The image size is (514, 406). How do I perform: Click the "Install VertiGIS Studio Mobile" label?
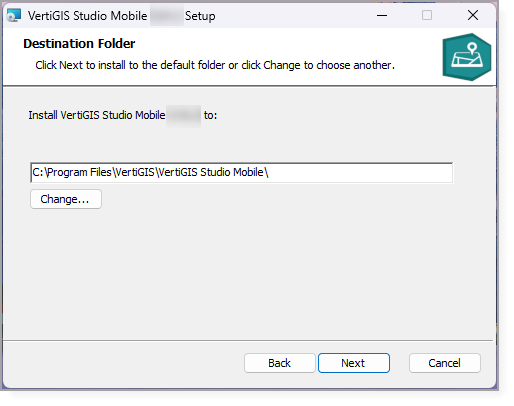pos(97,115)
